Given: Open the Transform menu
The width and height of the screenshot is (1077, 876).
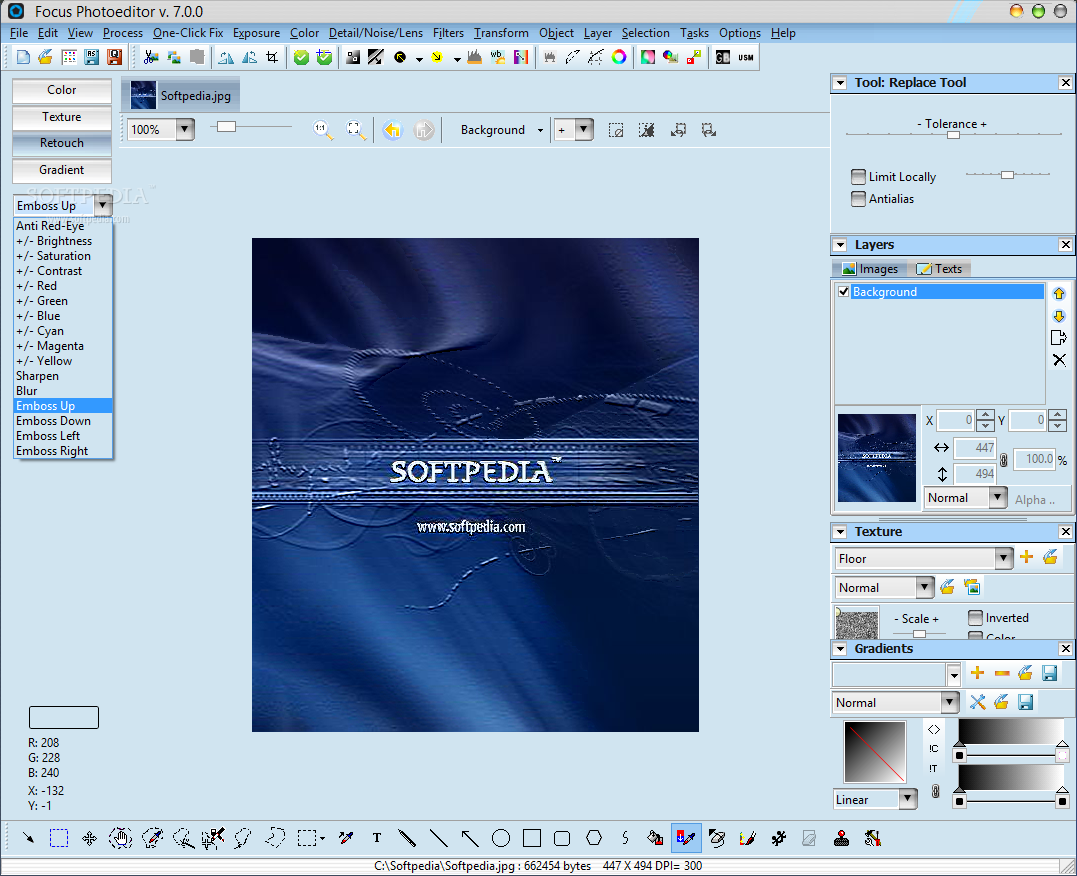Looking at the screenshot, I should pos(501,33).
